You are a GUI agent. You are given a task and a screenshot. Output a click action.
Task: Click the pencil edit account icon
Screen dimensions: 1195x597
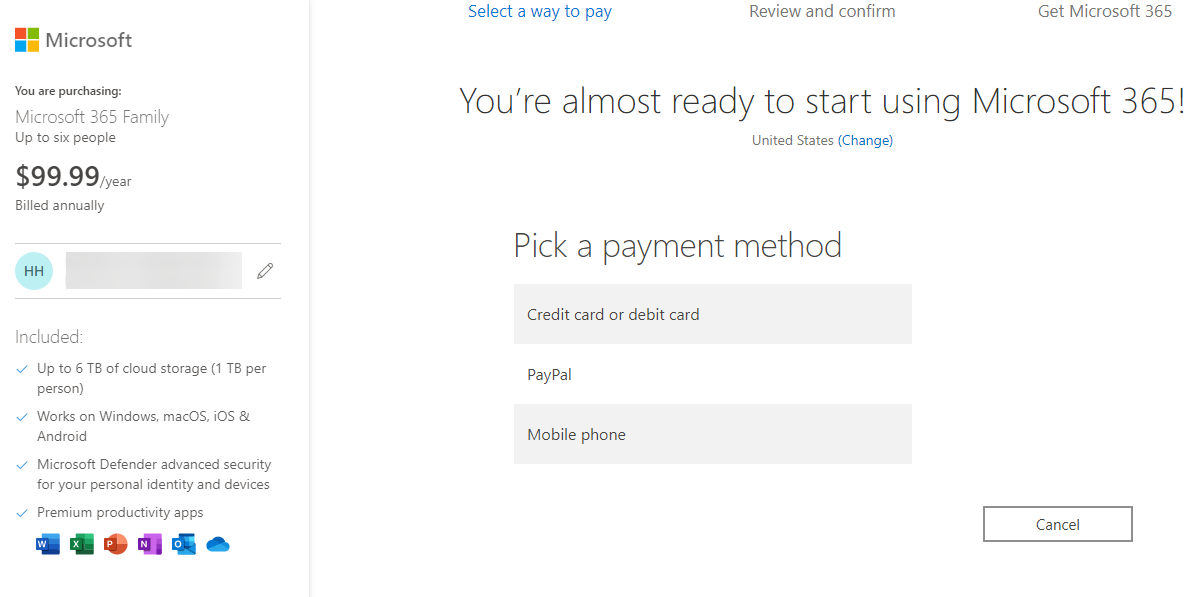click(x=265, y=271)
